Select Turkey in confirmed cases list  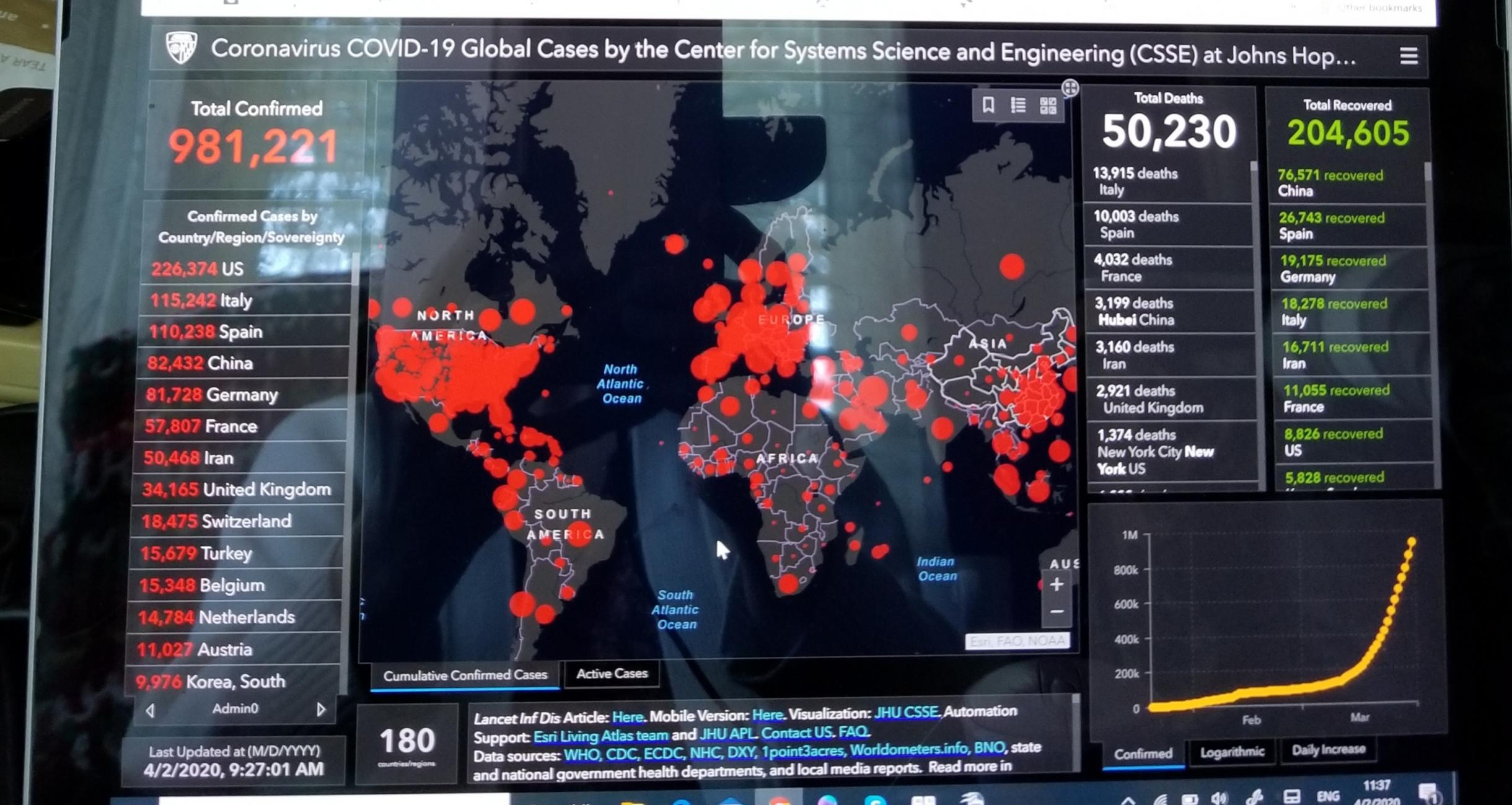click(235, 553)
